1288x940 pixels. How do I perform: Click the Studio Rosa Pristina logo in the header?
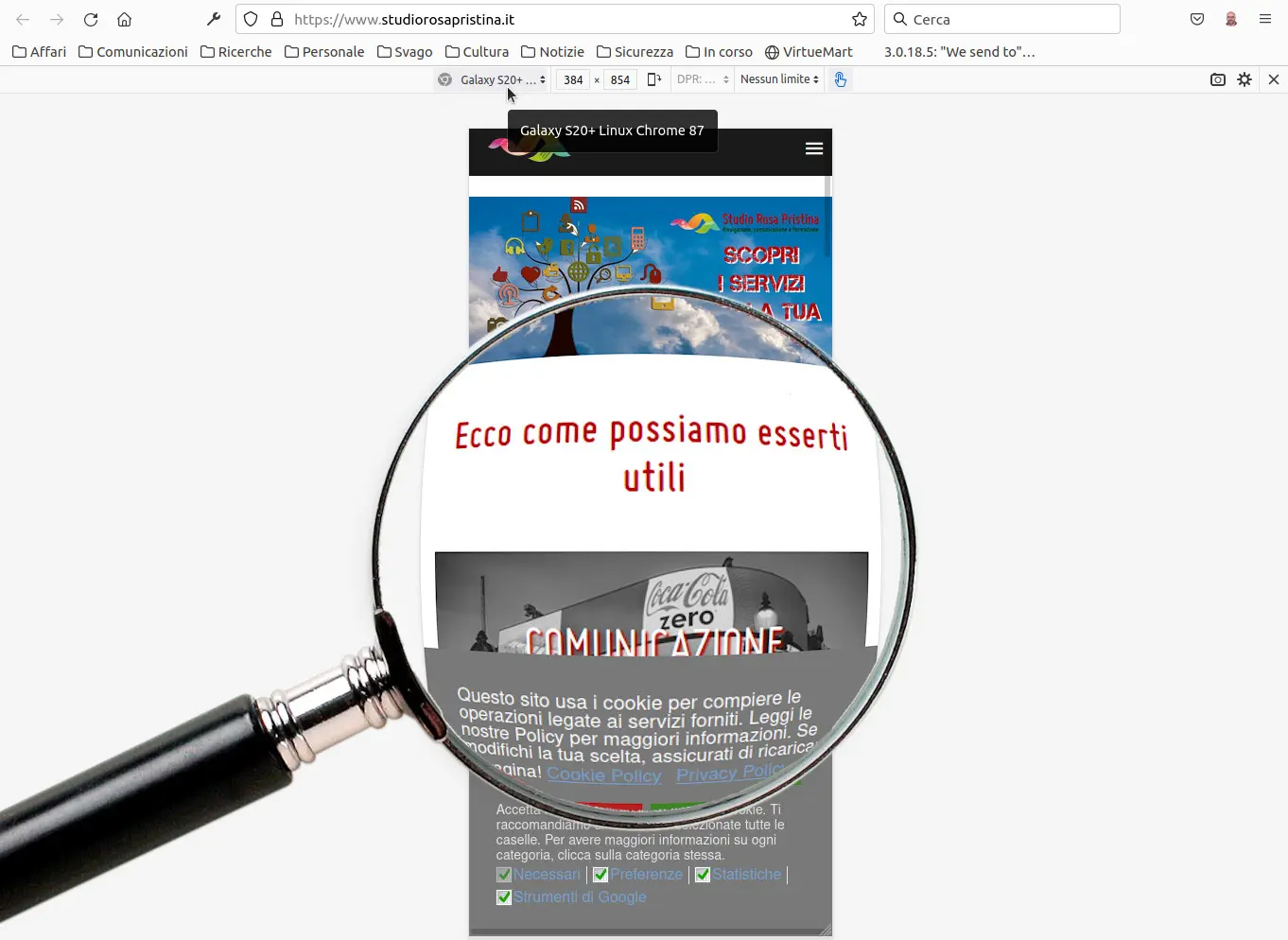[x=530, y=148]
